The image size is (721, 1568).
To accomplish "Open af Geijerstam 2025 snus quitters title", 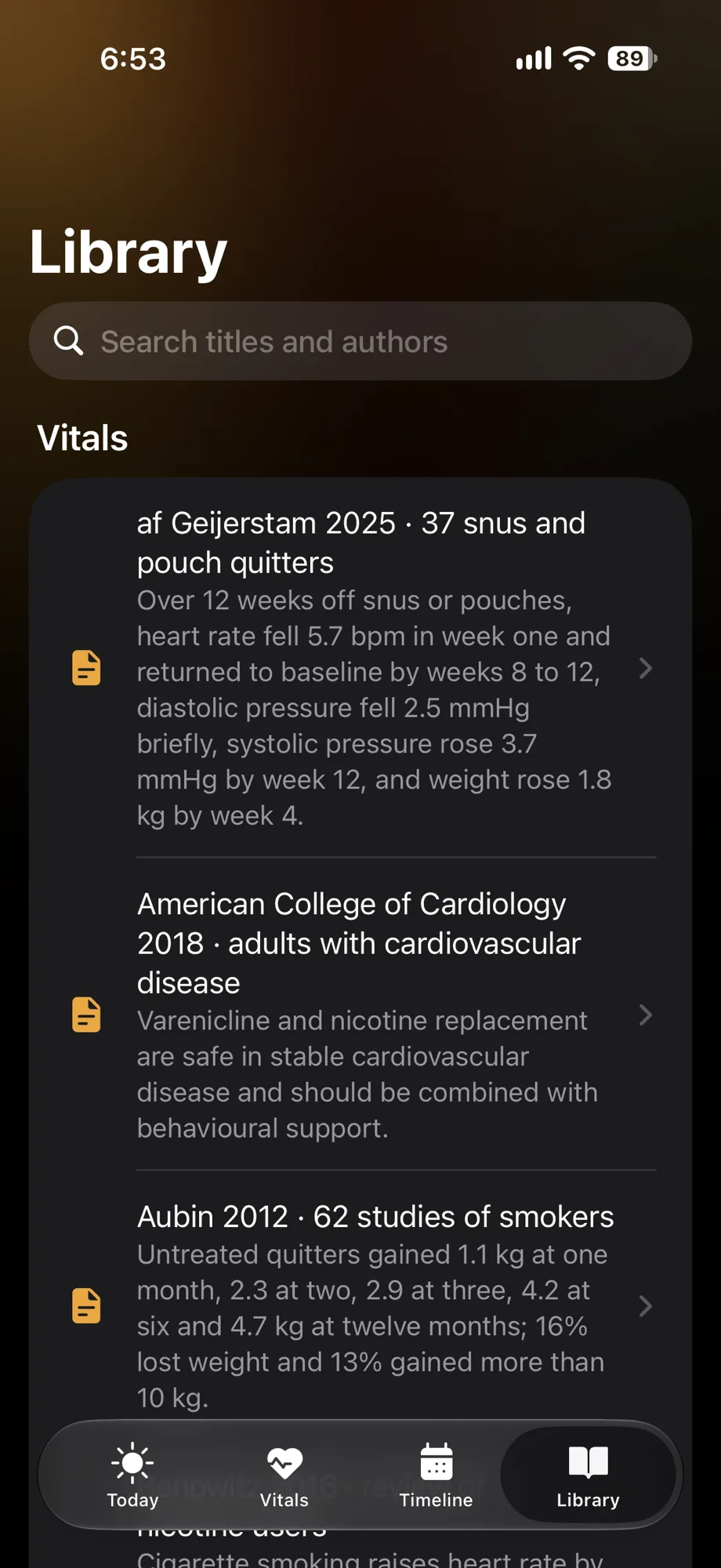I will (361, 543).
